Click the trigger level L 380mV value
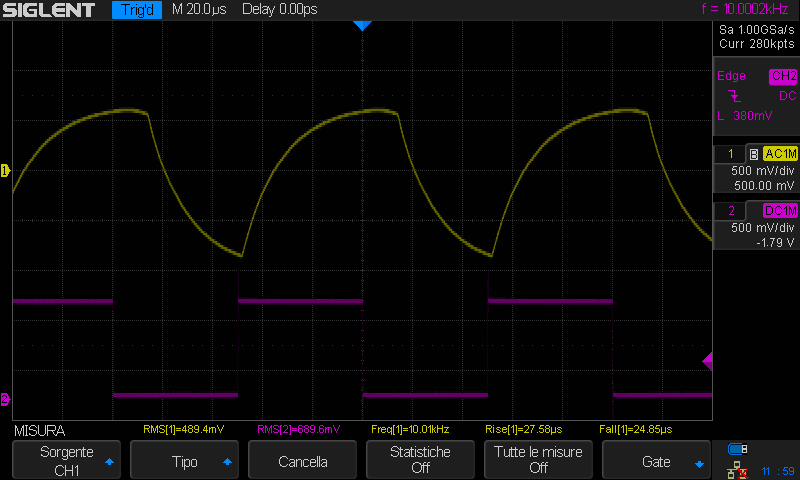The width and height of the screenshot is (800, 480). click(x=745, y=116)
